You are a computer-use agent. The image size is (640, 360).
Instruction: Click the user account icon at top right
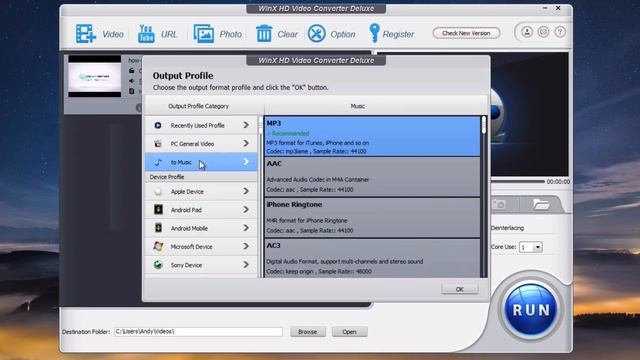527,32
